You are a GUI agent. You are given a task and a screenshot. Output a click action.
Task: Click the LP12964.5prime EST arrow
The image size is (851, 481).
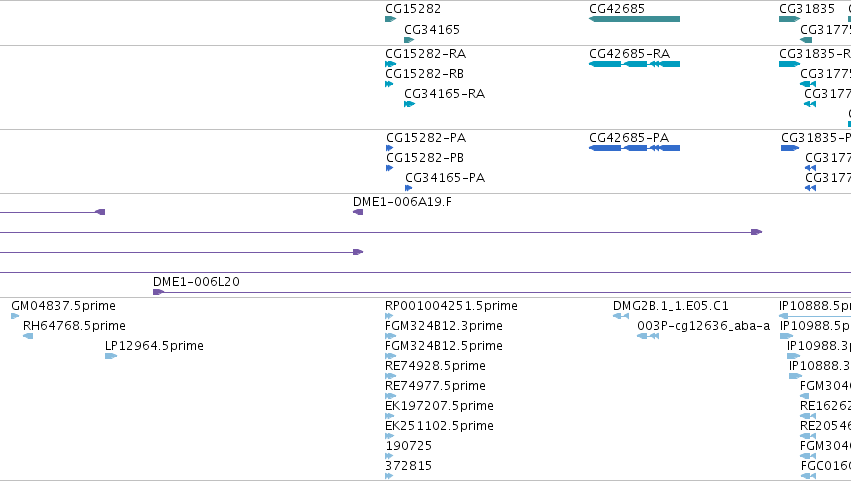pos(111,356)
